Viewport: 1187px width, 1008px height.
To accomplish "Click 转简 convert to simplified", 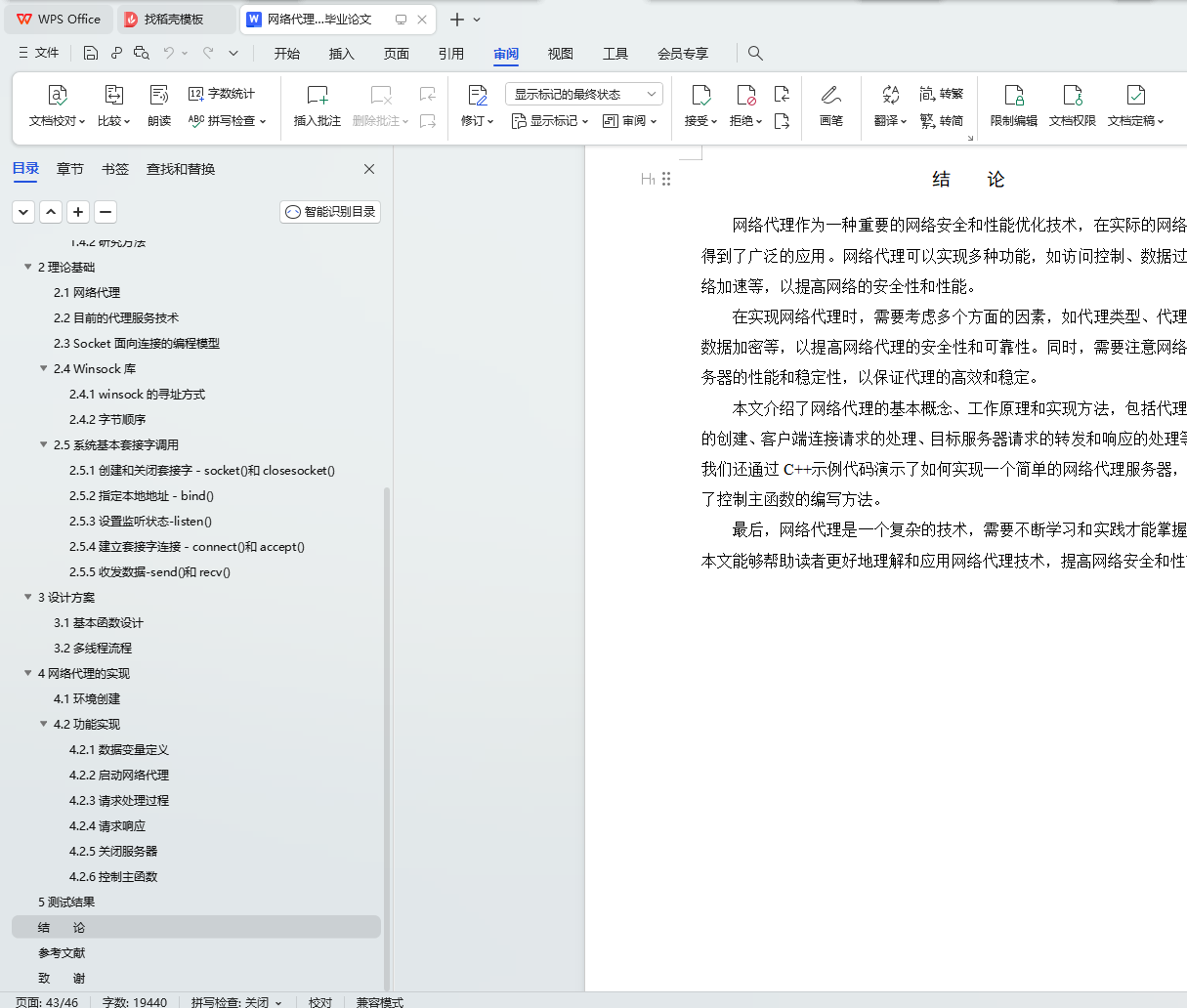I will [942, 121].
